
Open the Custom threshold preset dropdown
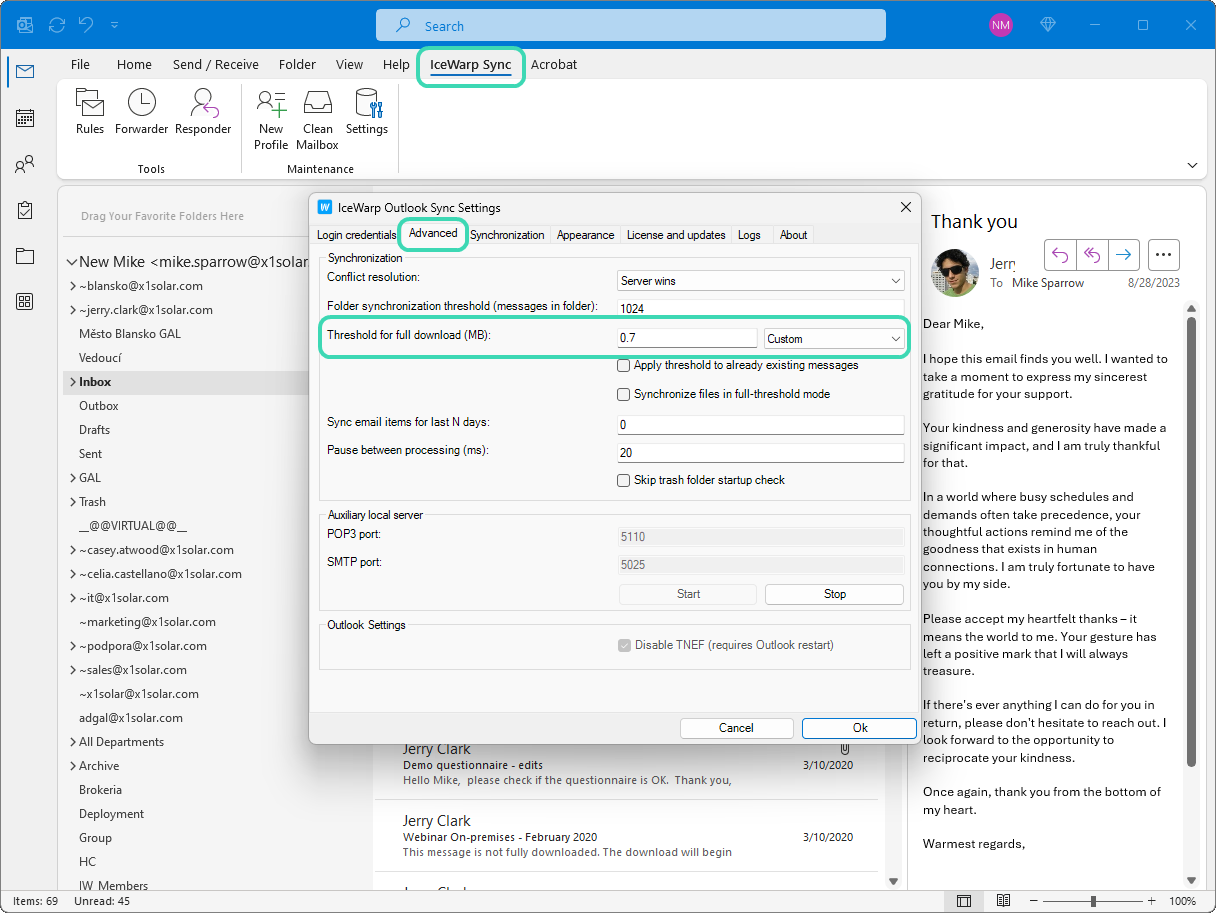pyautogui.click(x=834, y=339)
